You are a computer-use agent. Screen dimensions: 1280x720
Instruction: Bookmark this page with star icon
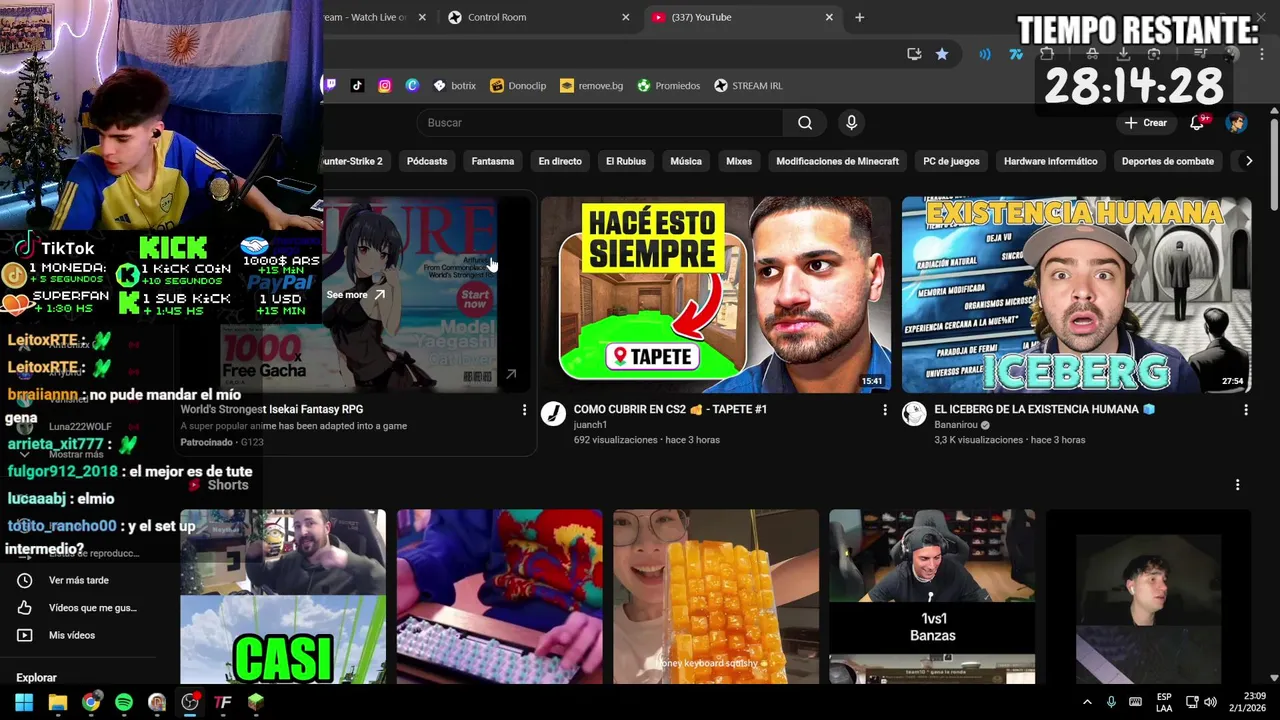(942, 54)
